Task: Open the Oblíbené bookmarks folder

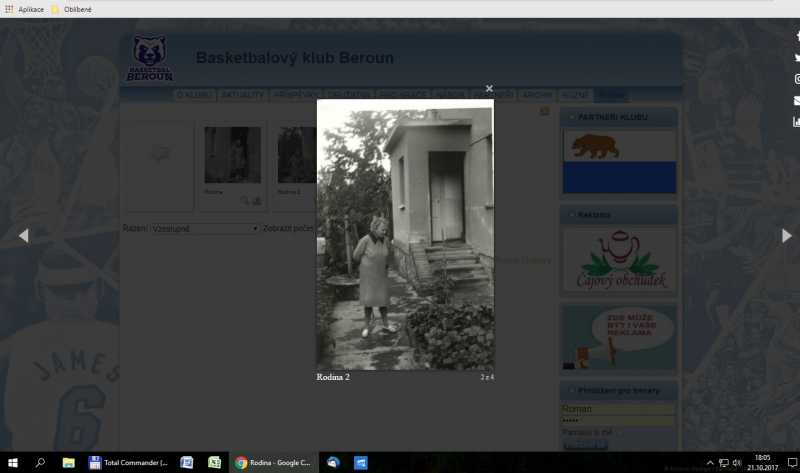Action: (x=71, y=9)
